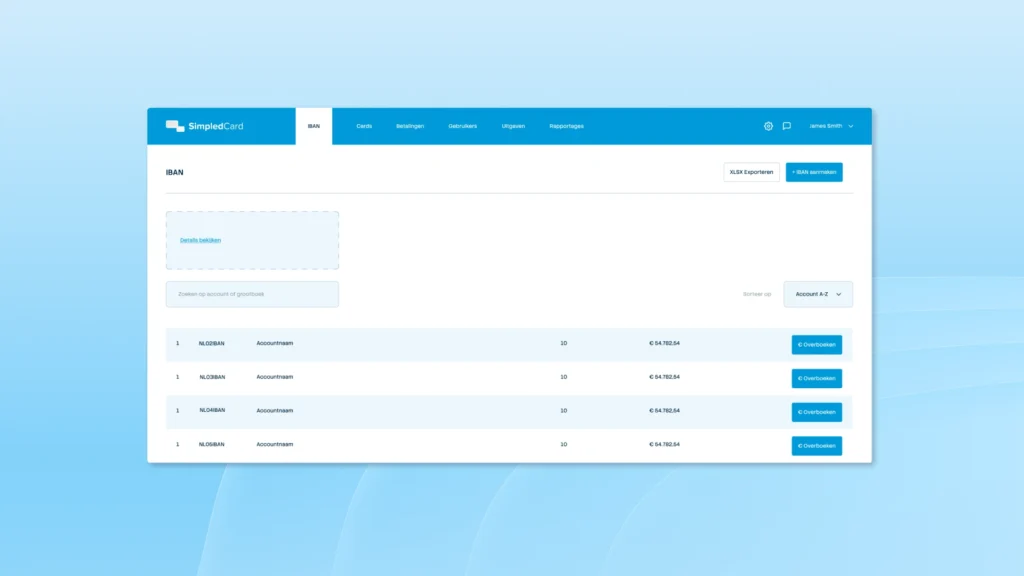1024x576 pixels.
Task: Select the NL02IBAN account row text
Action: (x=212, y=344)
